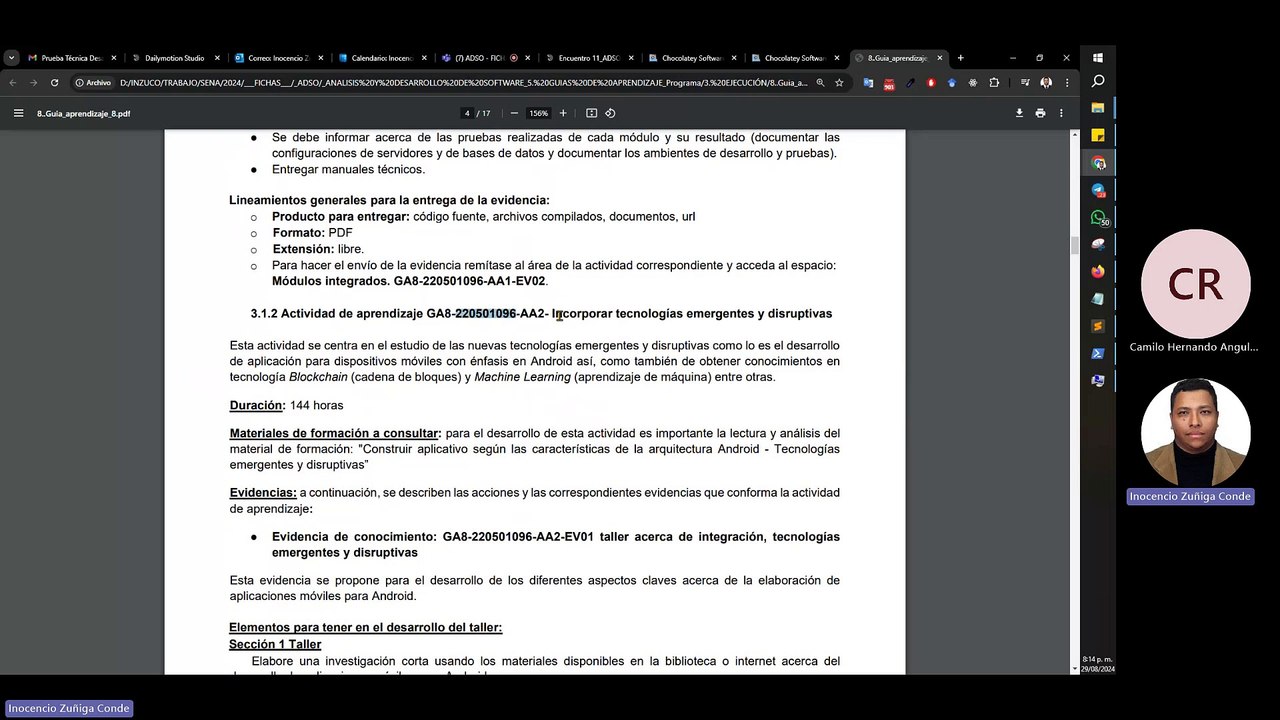Click 'Sección 1 Taller' heading
This screenshot has width=1280, height=720.
275,644
